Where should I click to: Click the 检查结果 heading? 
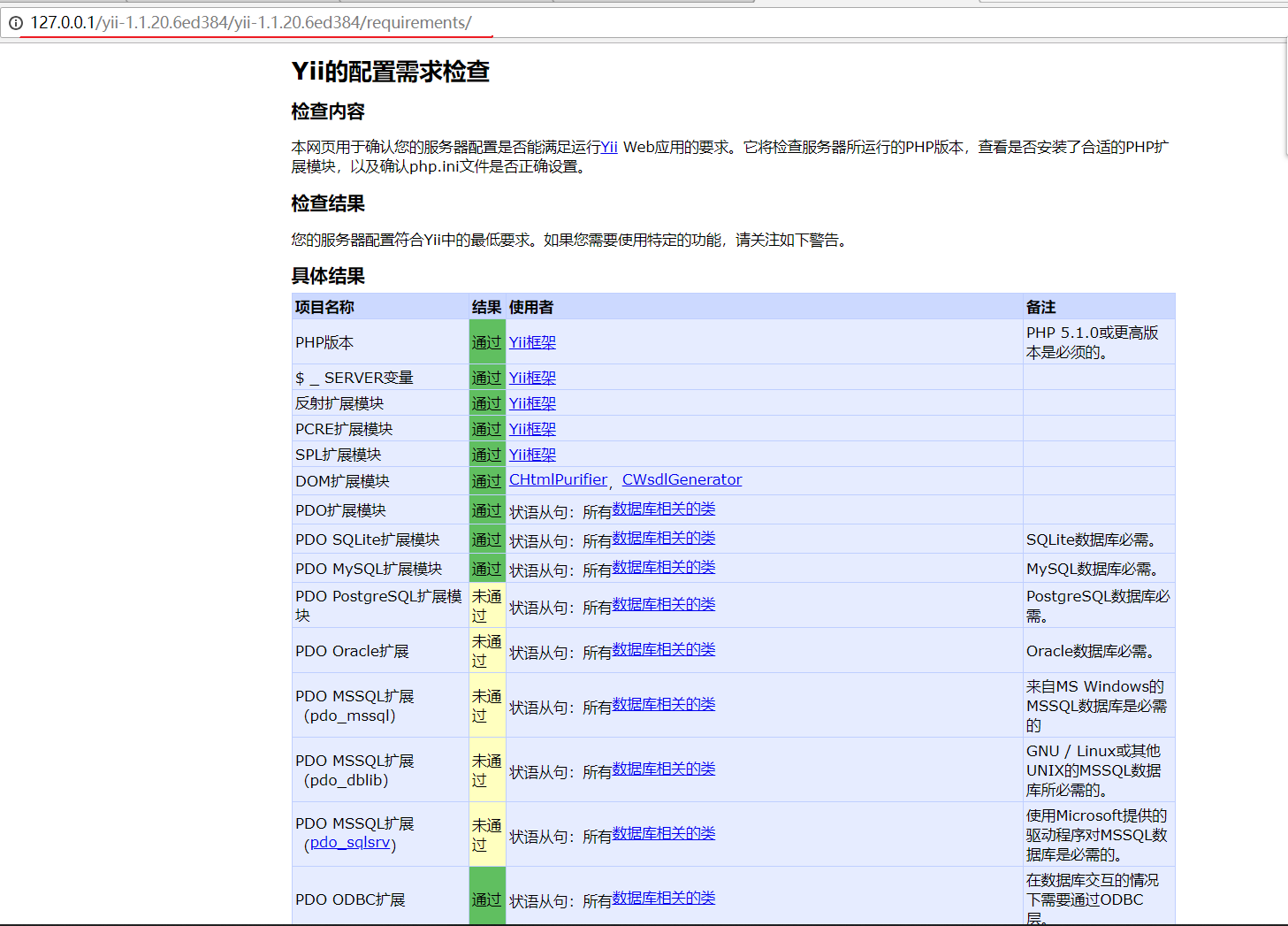328,203
